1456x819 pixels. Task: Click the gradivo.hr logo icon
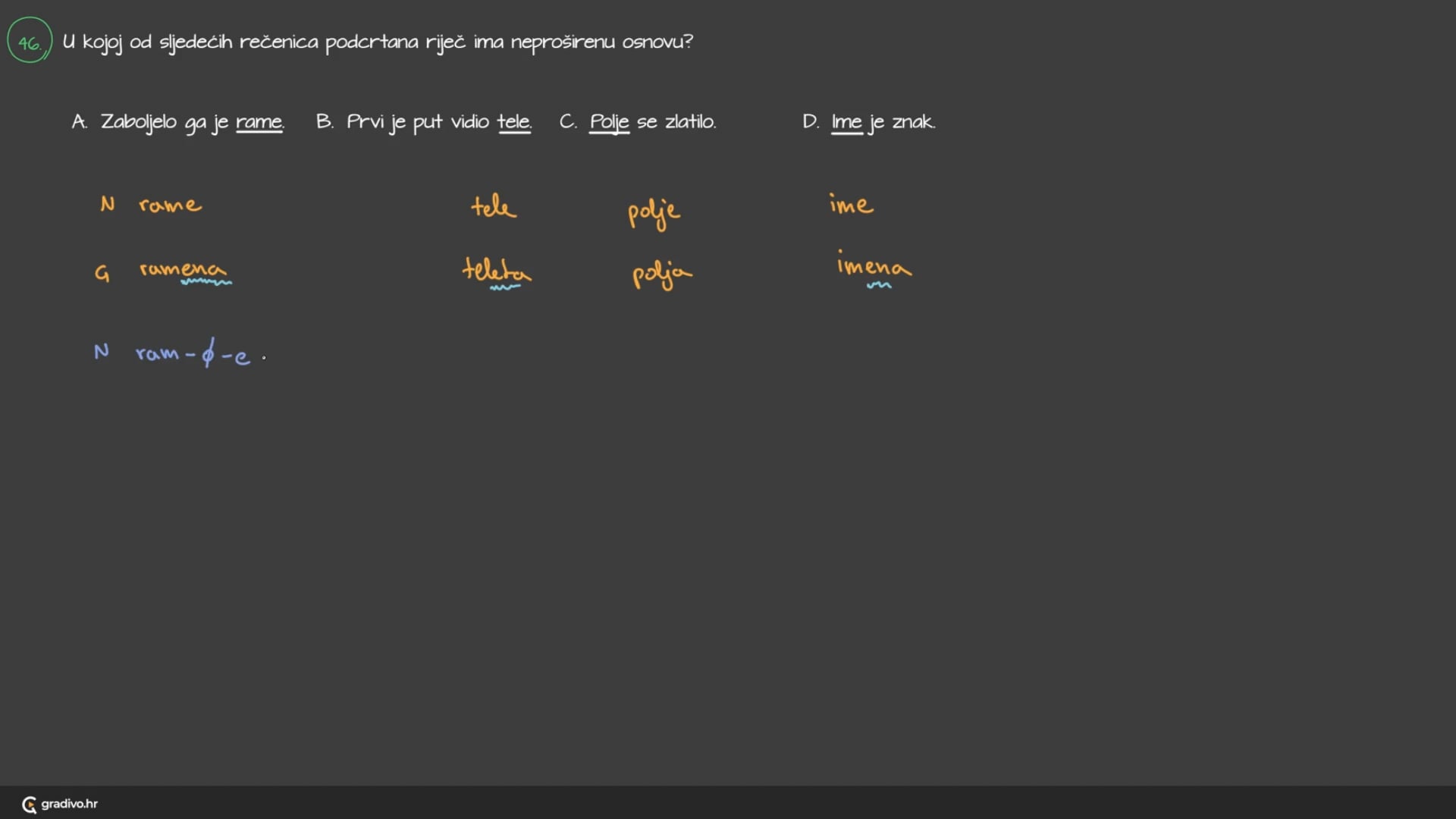tap(30, 805)
